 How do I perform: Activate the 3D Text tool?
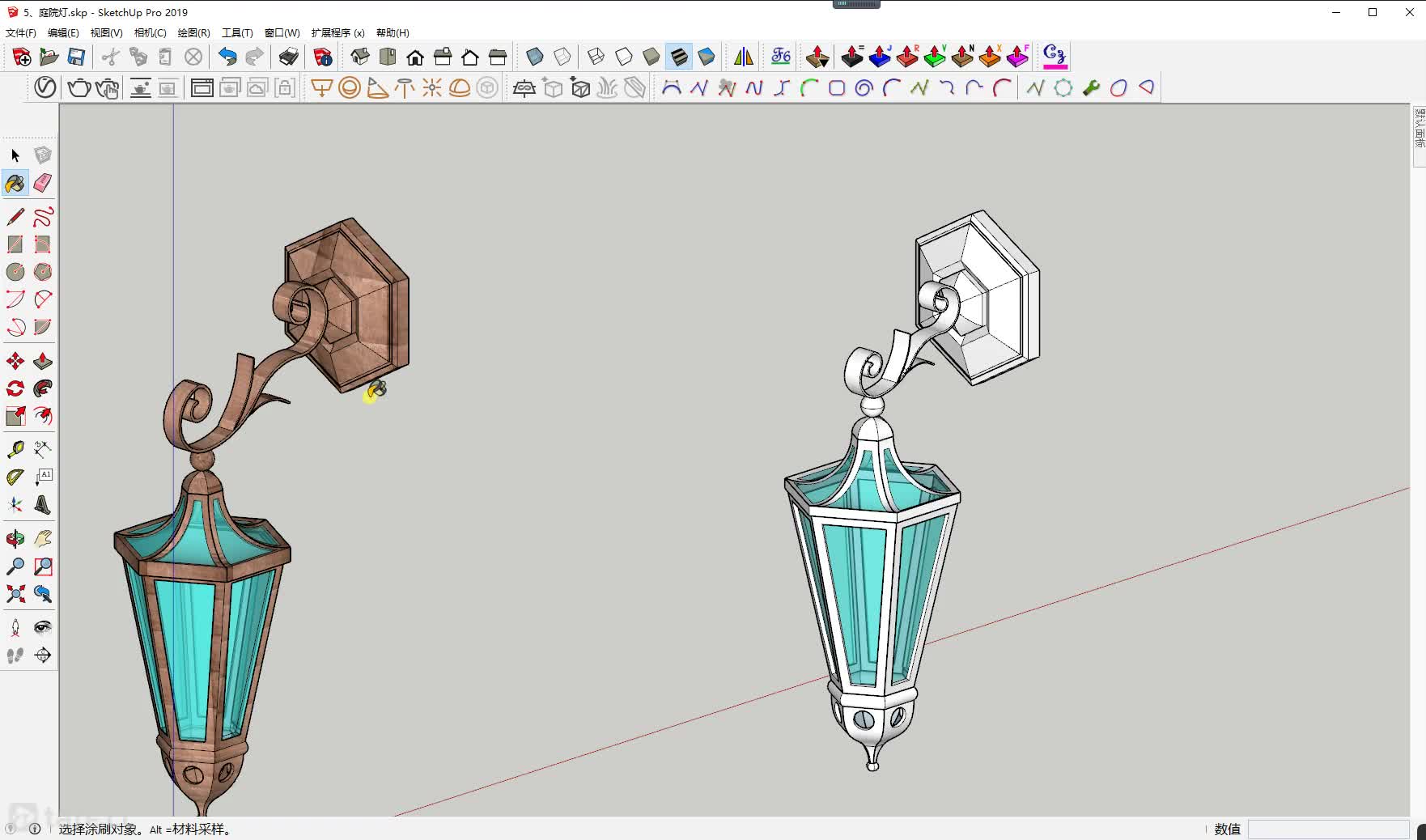(x=43, y=505)
